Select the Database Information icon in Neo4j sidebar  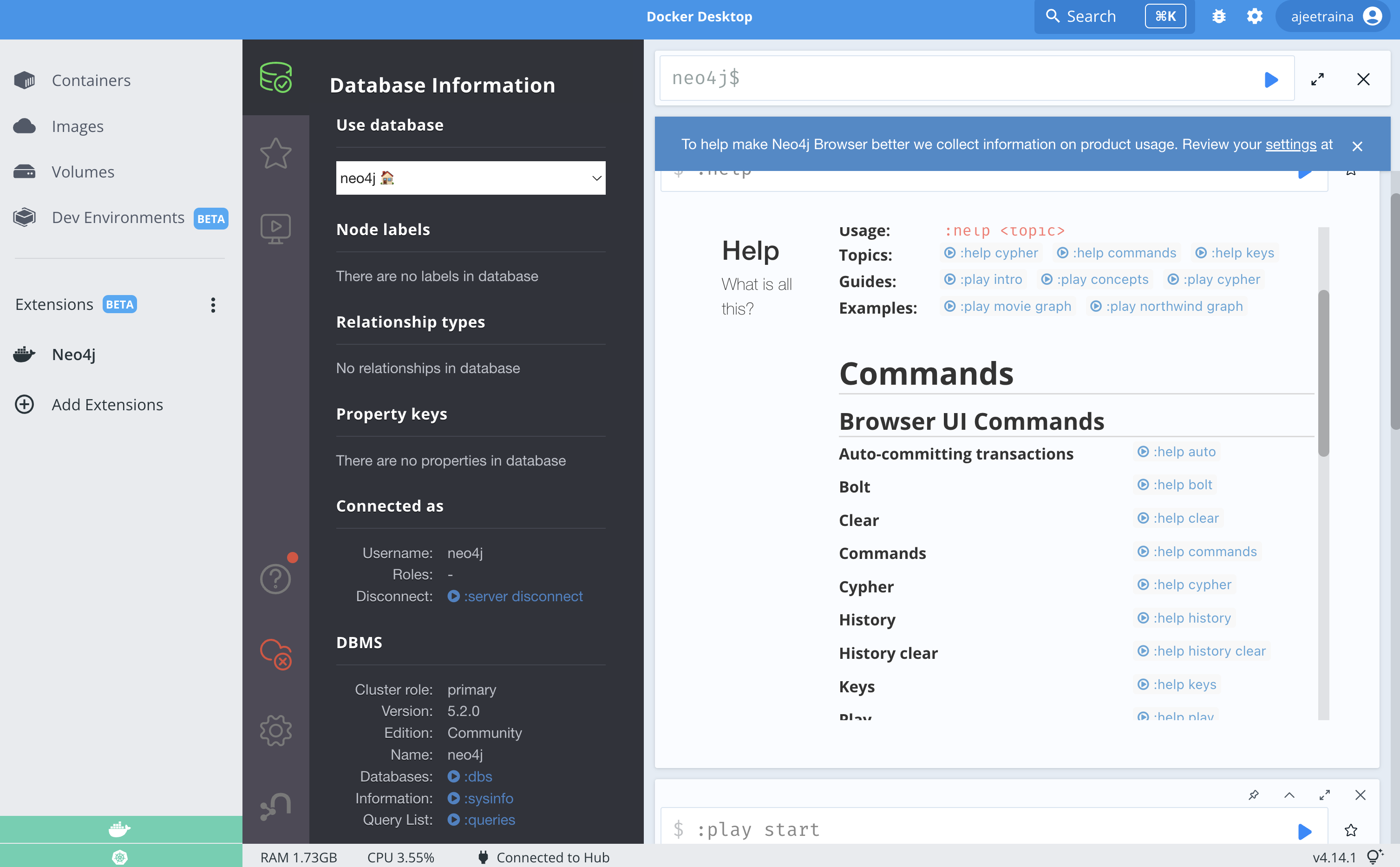276,78
